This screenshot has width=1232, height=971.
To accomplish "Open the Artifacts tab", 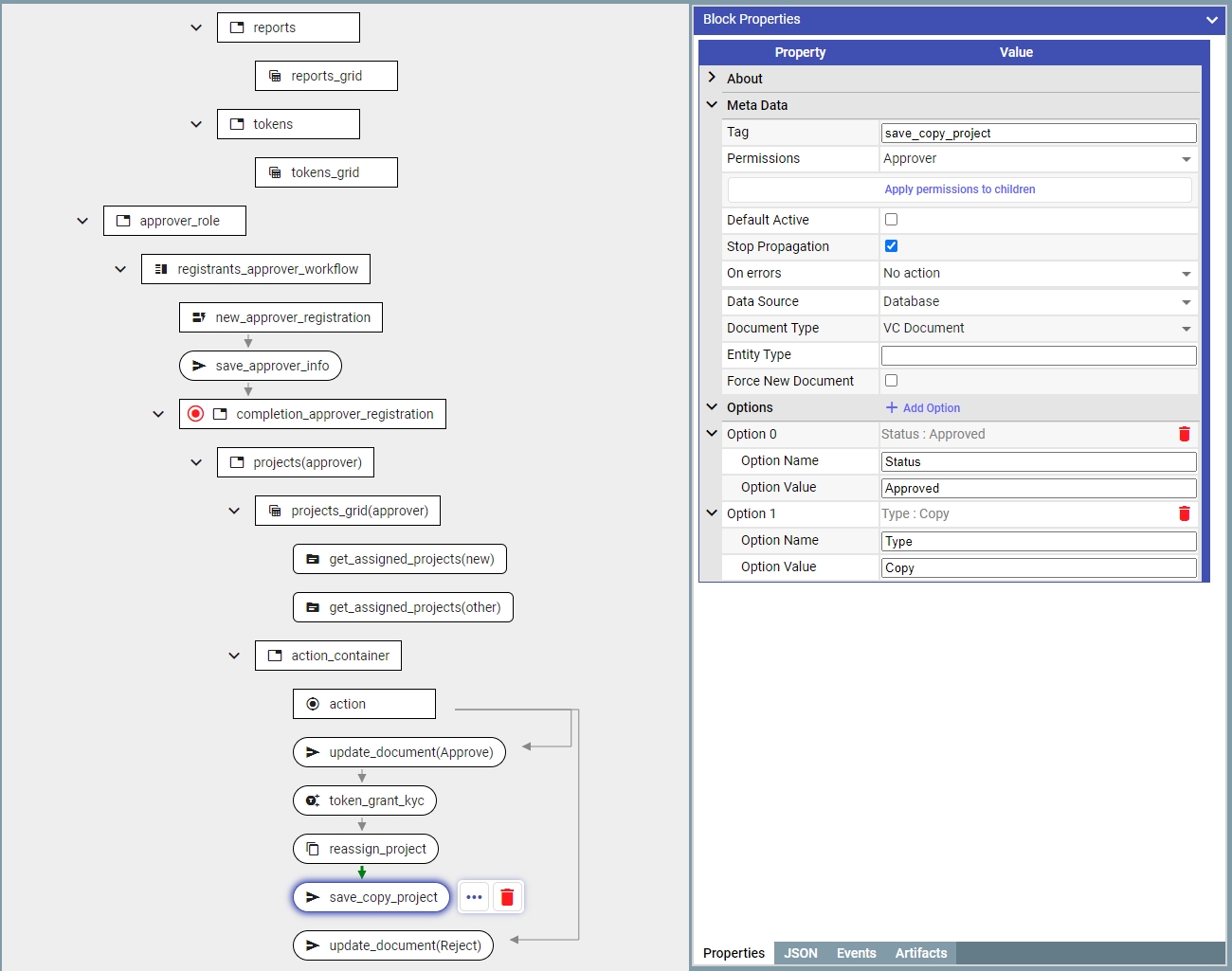I will (920, 953).
